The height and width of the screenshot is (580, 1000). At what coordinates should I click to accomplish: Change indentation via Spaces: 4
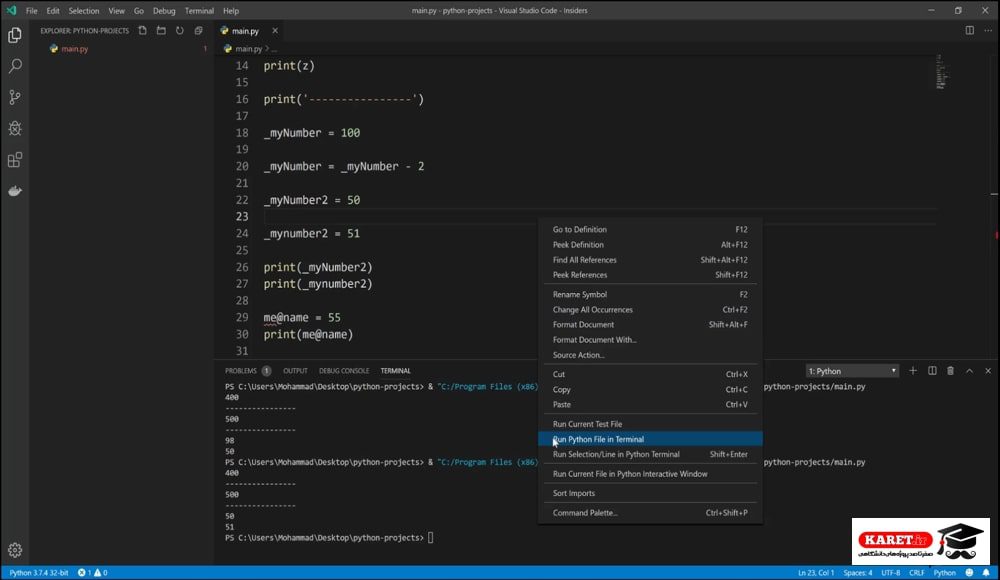tap(858, 573)
